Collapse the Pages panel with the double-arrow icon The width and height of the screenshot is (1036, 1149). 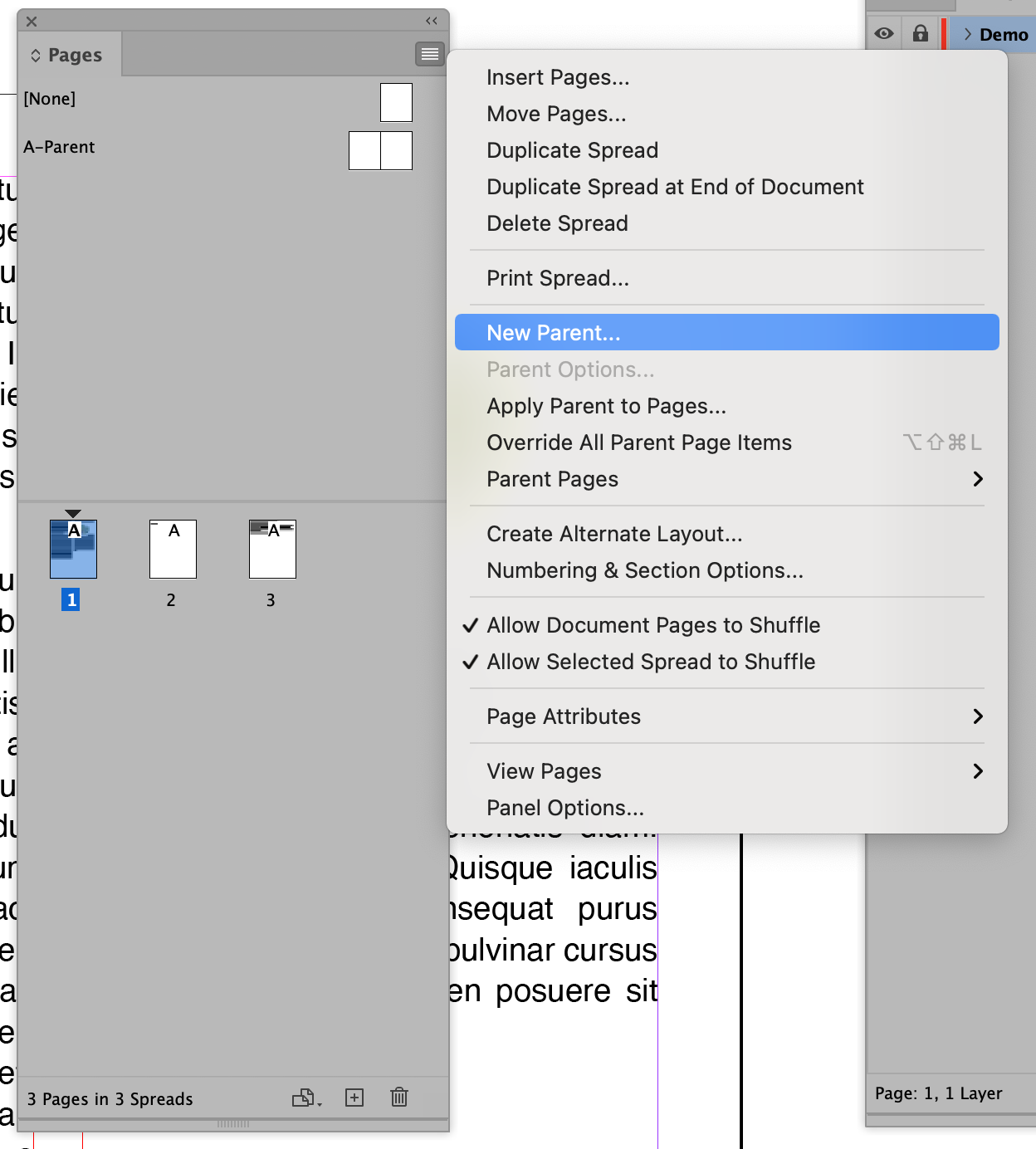click(x=432, y=21)
